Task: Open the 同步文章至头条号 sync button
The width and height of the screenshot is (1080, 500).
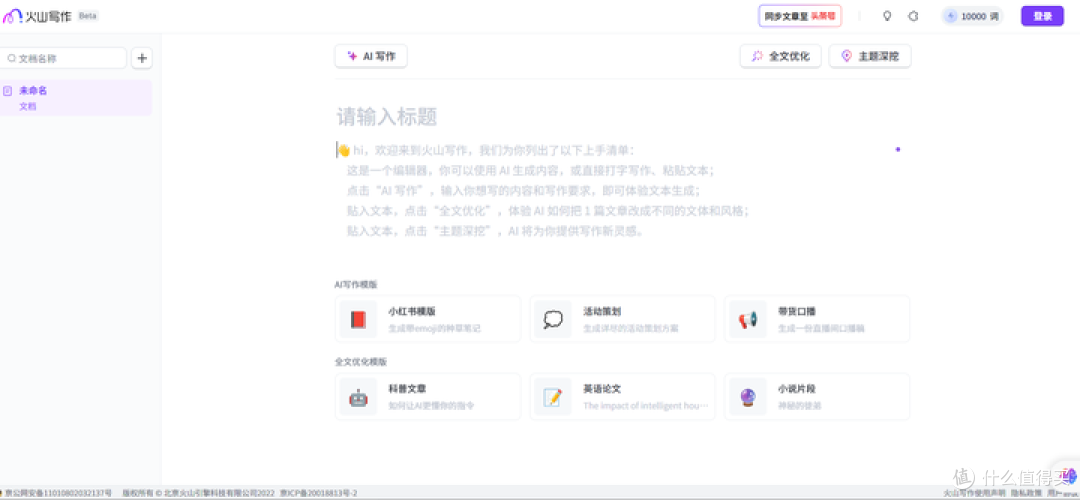Action: point(800,16)
